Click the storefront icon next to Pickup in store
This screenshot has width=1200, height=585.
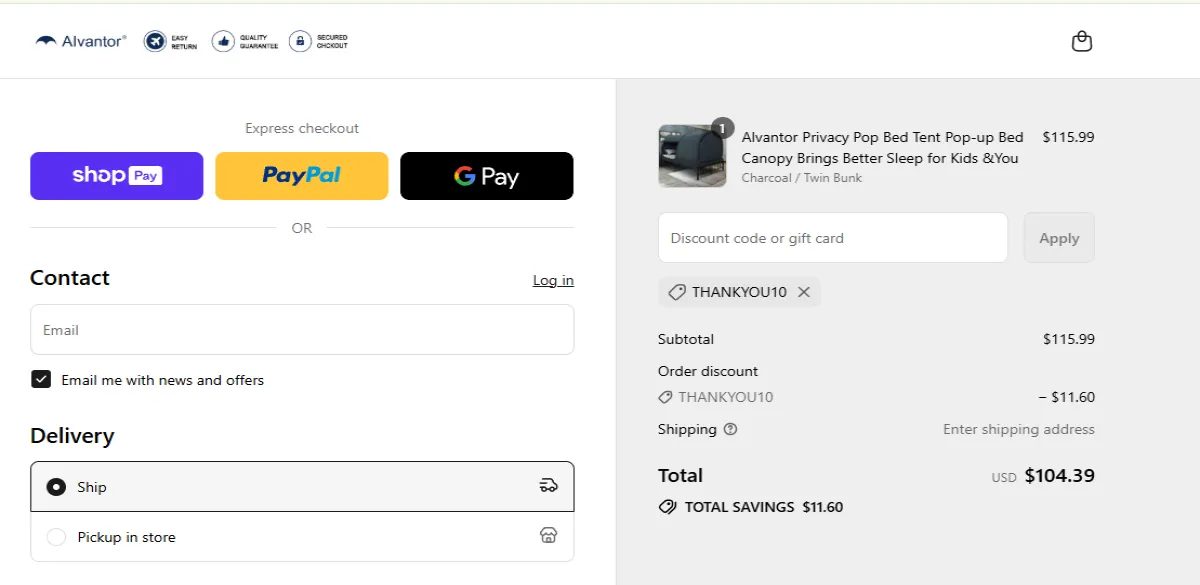tap(548, 536)
